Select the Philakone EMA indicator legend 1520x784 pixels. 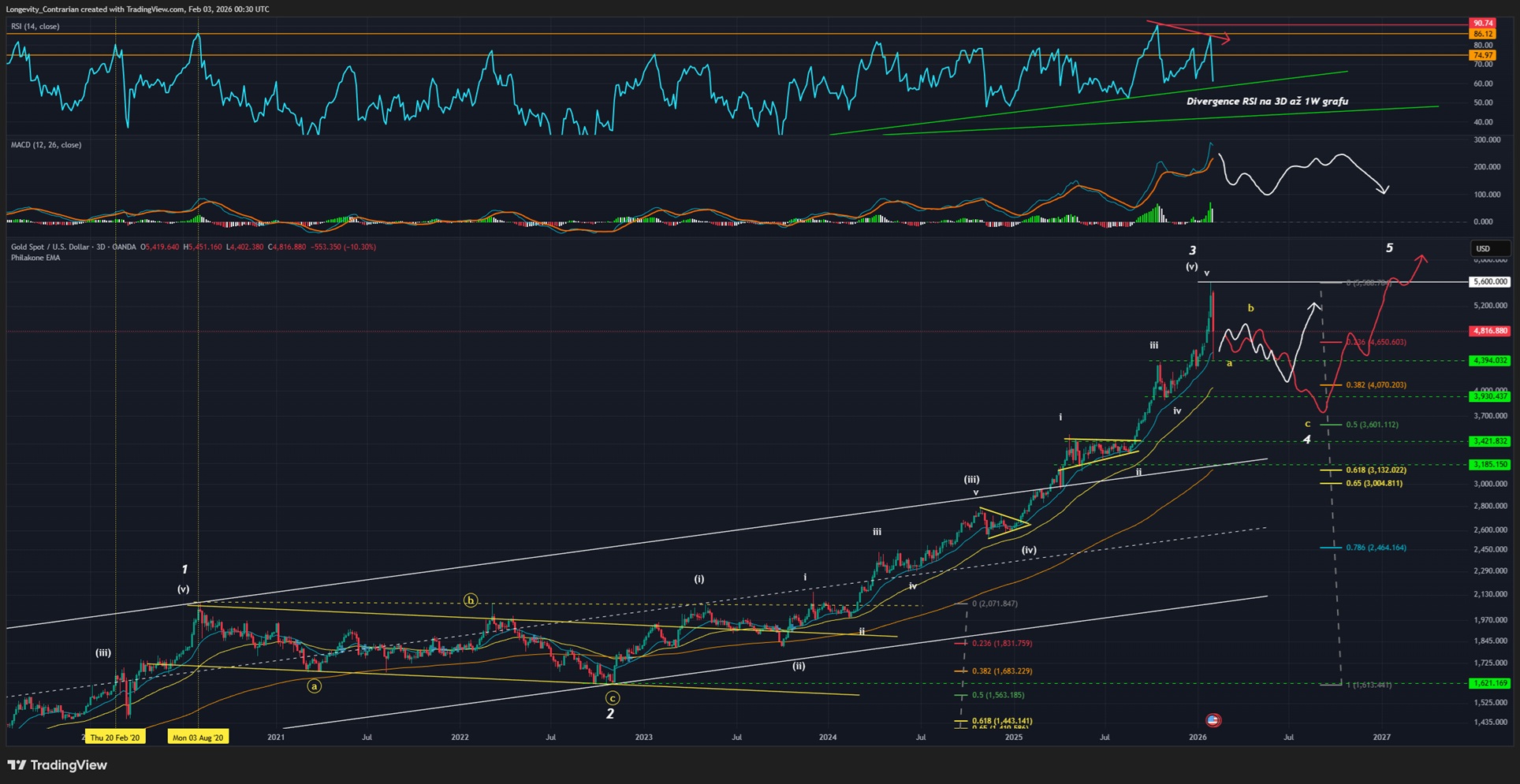35,258
